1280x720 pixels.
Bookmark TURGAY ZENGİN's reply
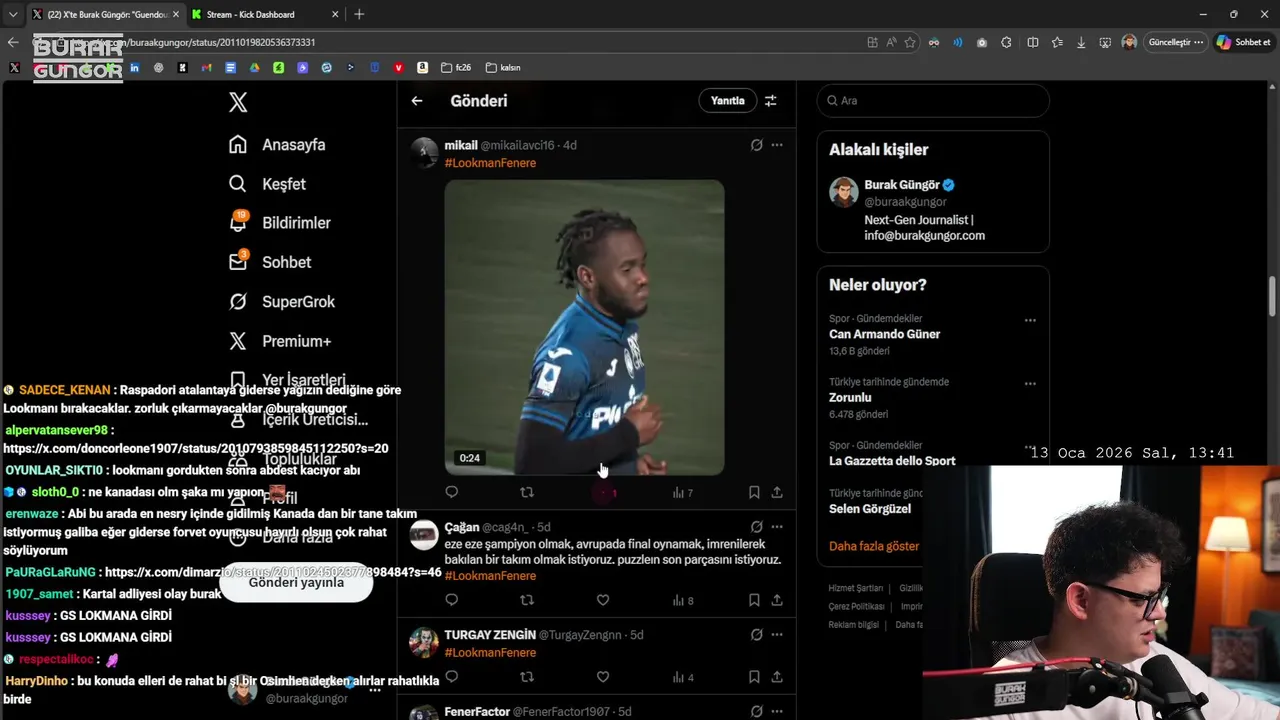(x=754, y=677)
